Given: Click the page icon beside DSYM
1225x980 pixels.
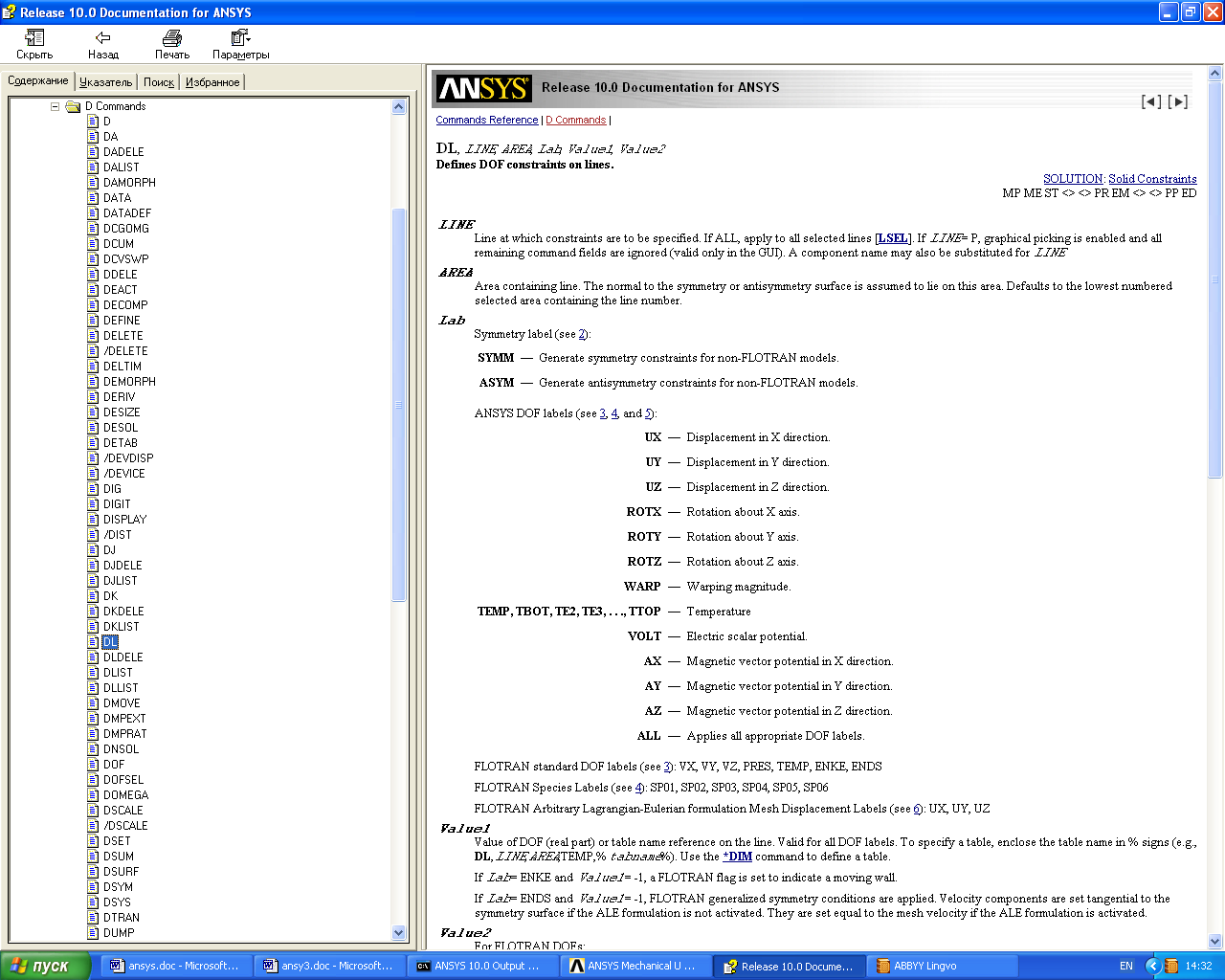Looking at the screenshot, I should 93,887.
